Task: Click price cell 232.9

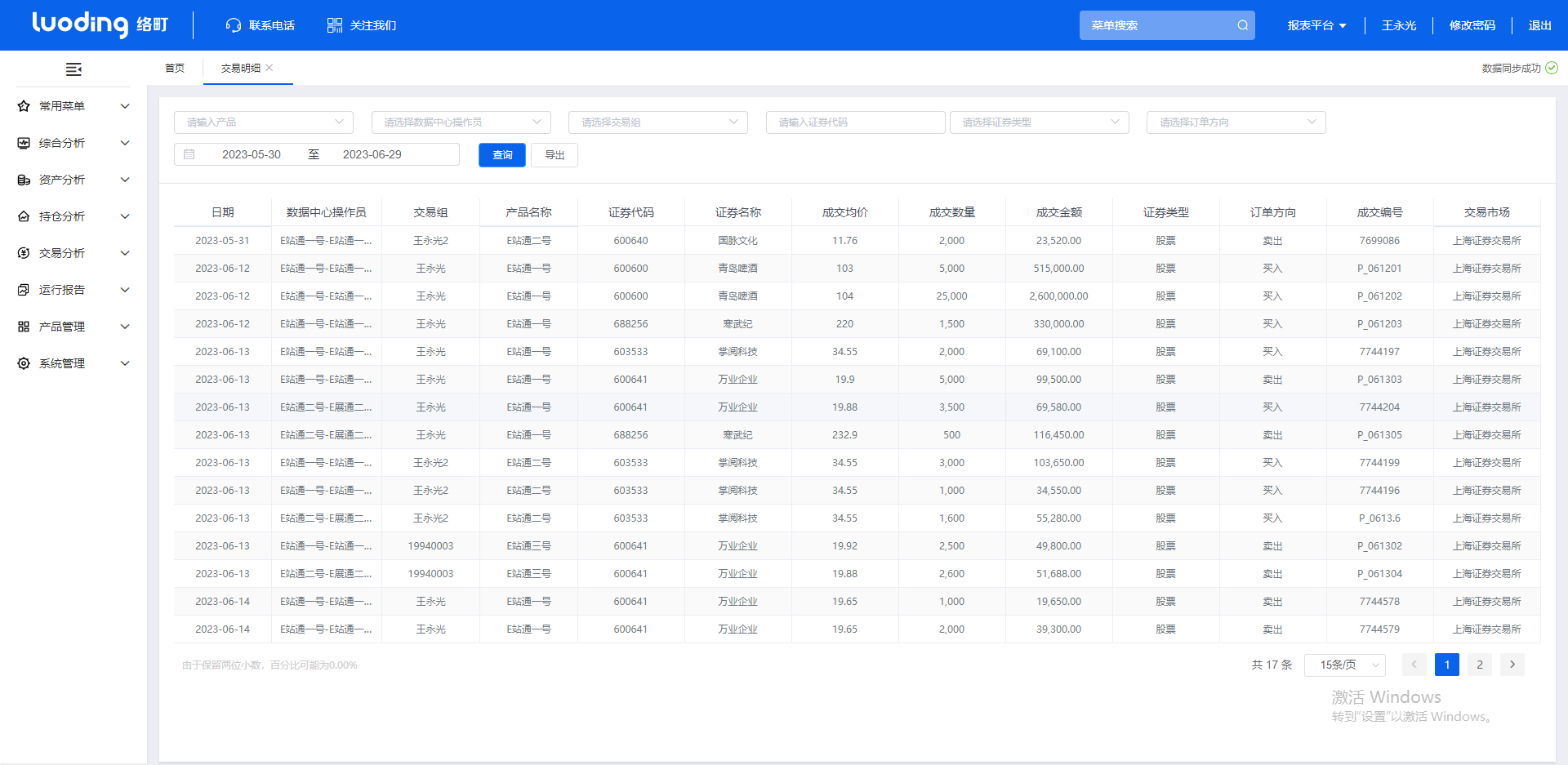Action: (845, 435)
